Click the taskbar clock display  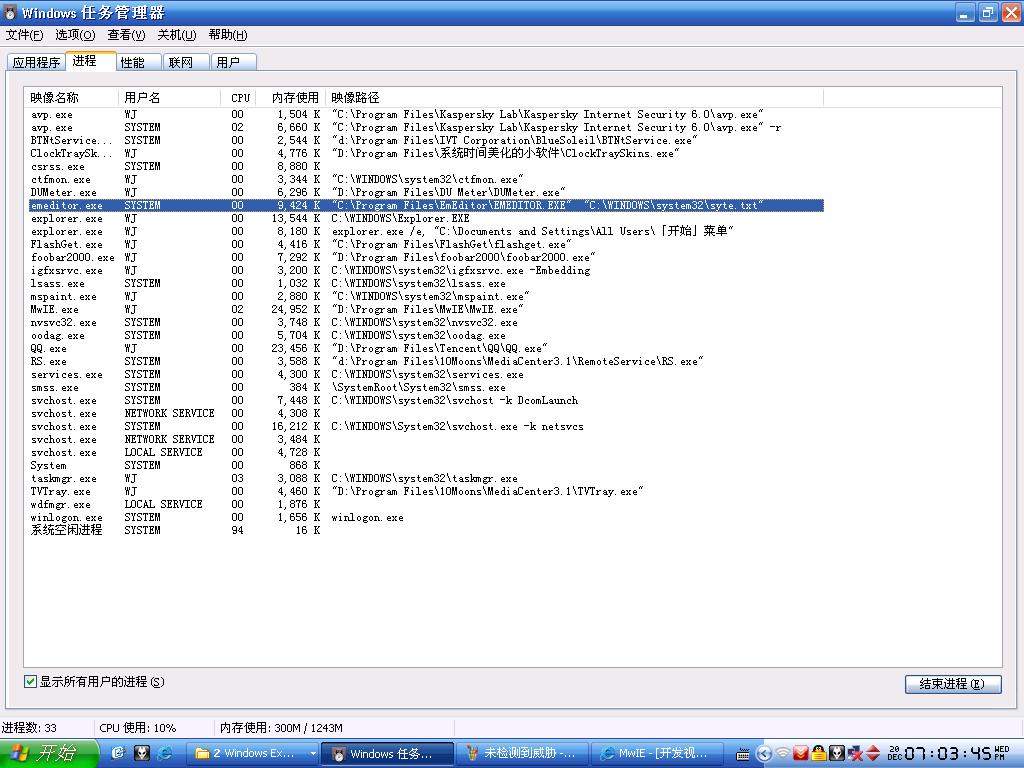[948, 754]
